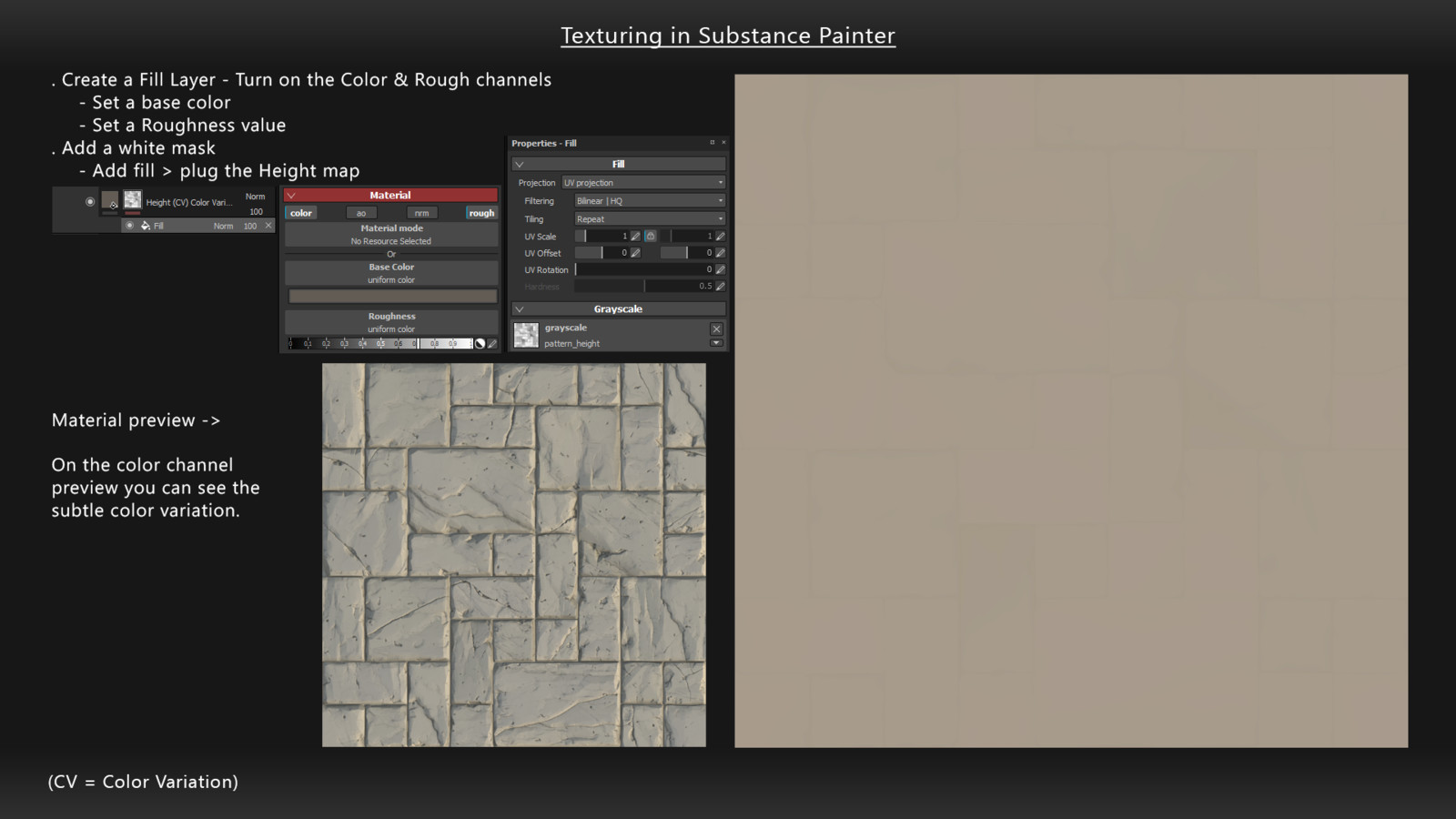The height and width of the screenshot is (819, 1456).
Task: Open the base color swatch picker
Action: pos(392,296)
